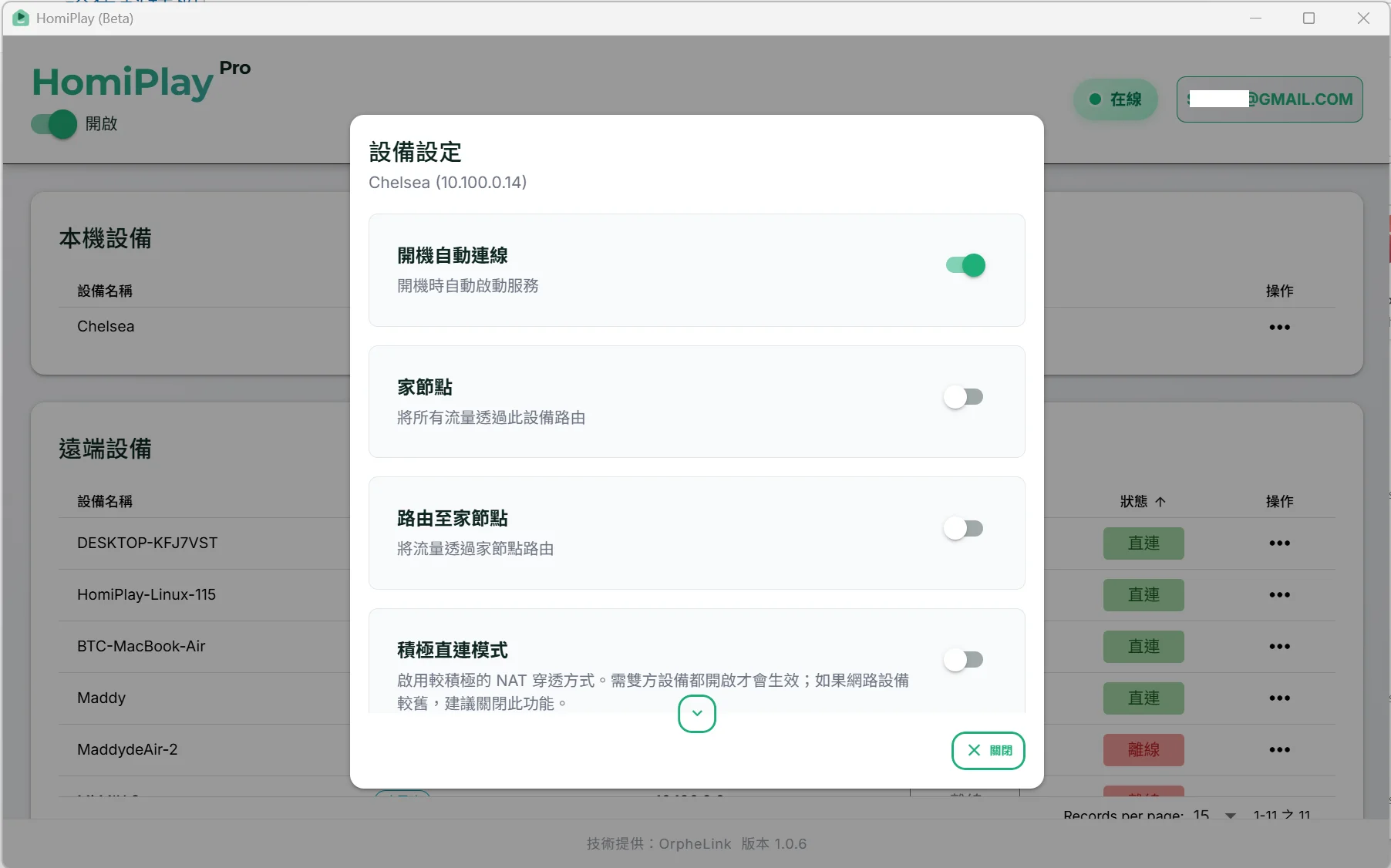Click the HomiPlay app icon in title bar
1391x868 pixels.
tap(21, 18)
